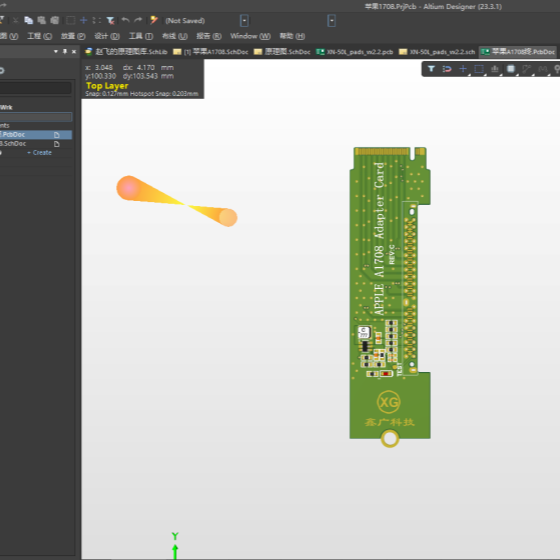Click the Undo arrow in the toolbar

click(x=125, y=20)
